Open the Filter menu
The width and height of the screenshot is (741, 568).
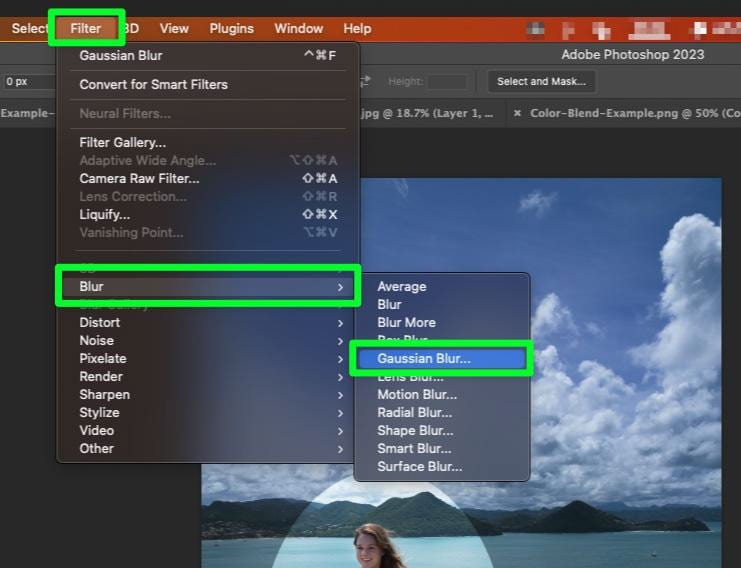pos(86,28)
